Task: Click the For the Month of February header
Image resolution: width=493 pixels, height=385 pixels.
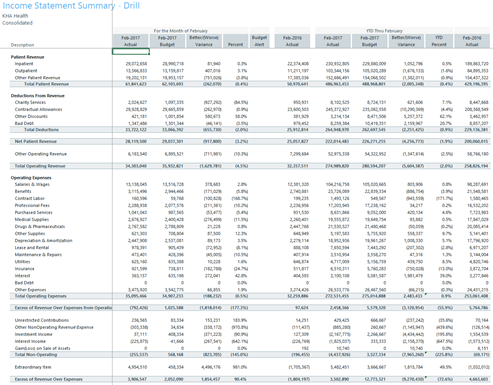Action: click(x=180, y=31)
